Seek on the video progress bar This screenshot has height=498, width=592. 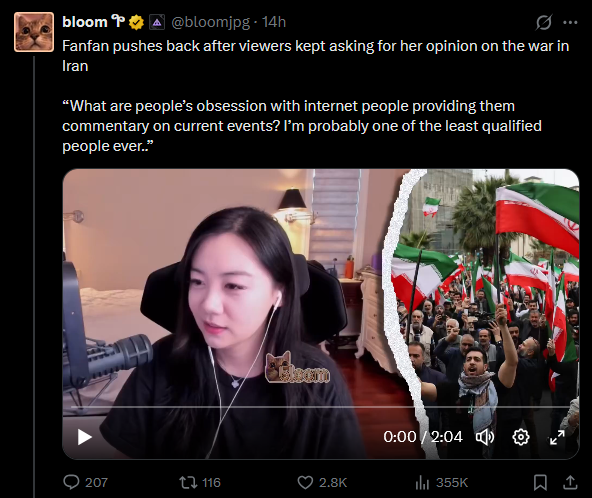321,407
